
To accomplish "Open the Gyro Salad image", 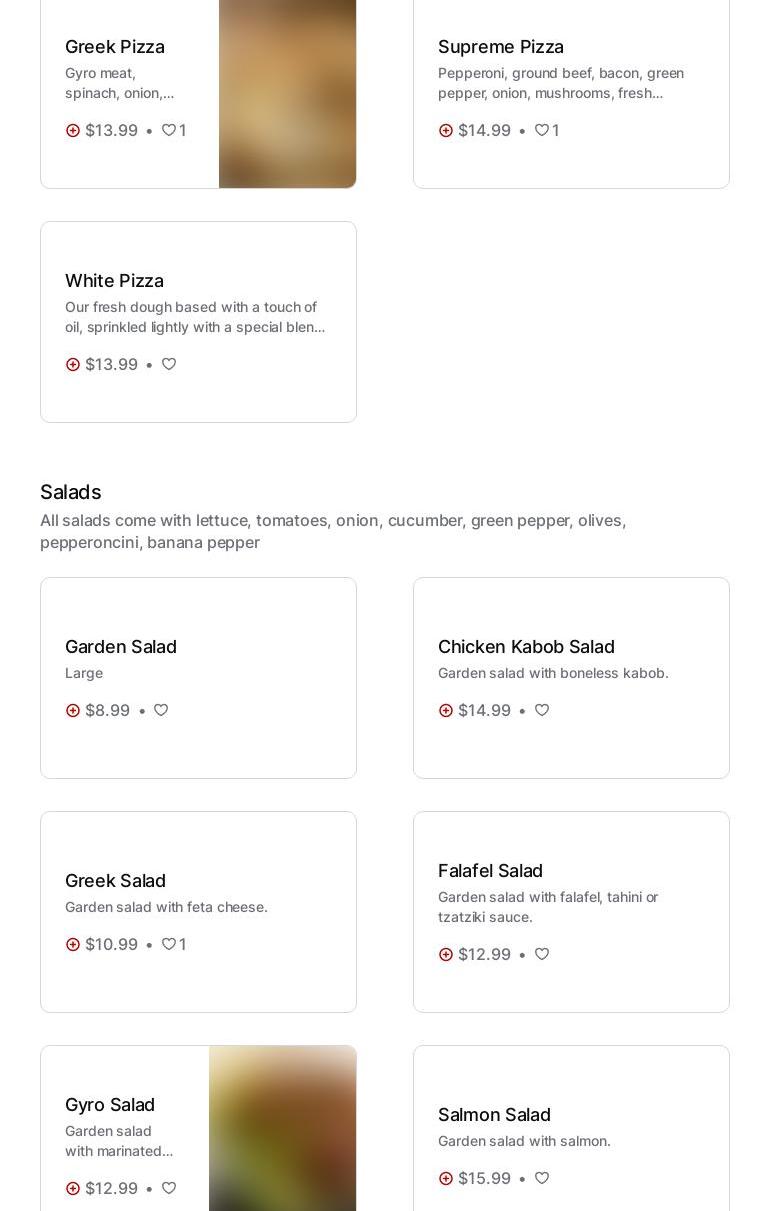I will pyautogui.click(x=282, y=1128).
